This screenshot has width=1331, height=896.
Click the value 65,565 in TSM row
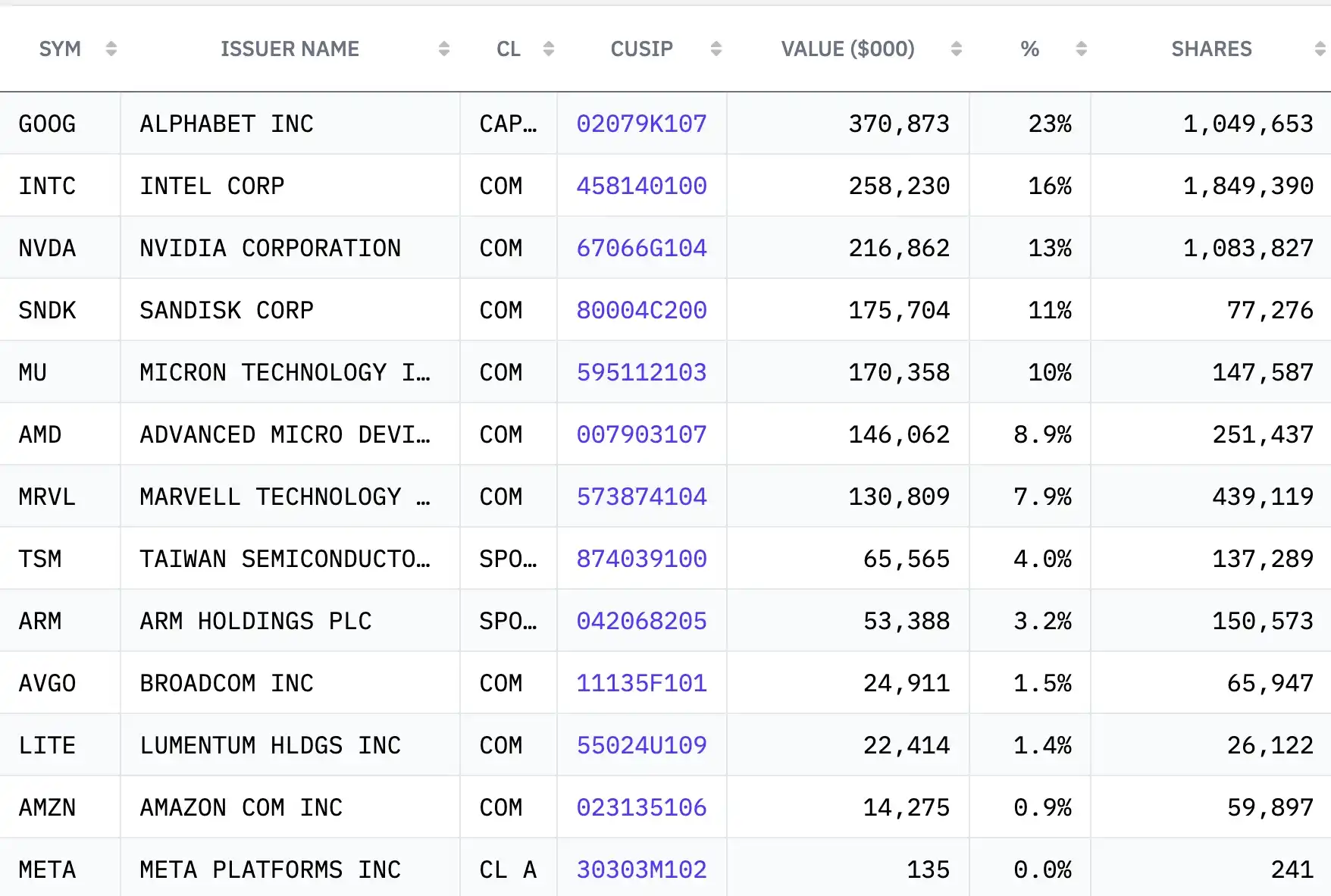pyautogui.click(x=907, y=559)
